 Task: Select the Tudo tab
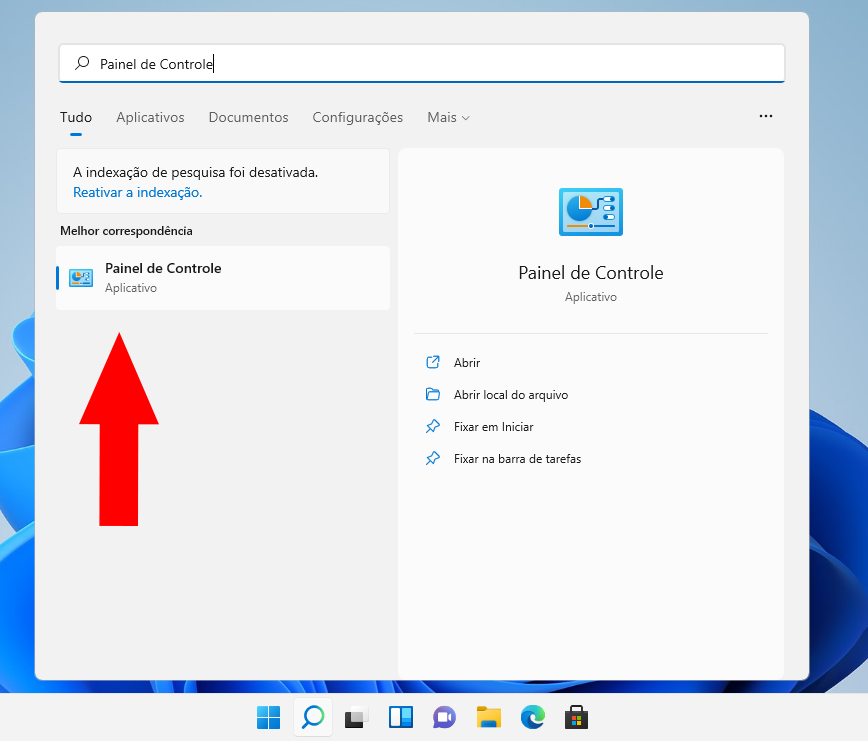[x=76, y=117]
